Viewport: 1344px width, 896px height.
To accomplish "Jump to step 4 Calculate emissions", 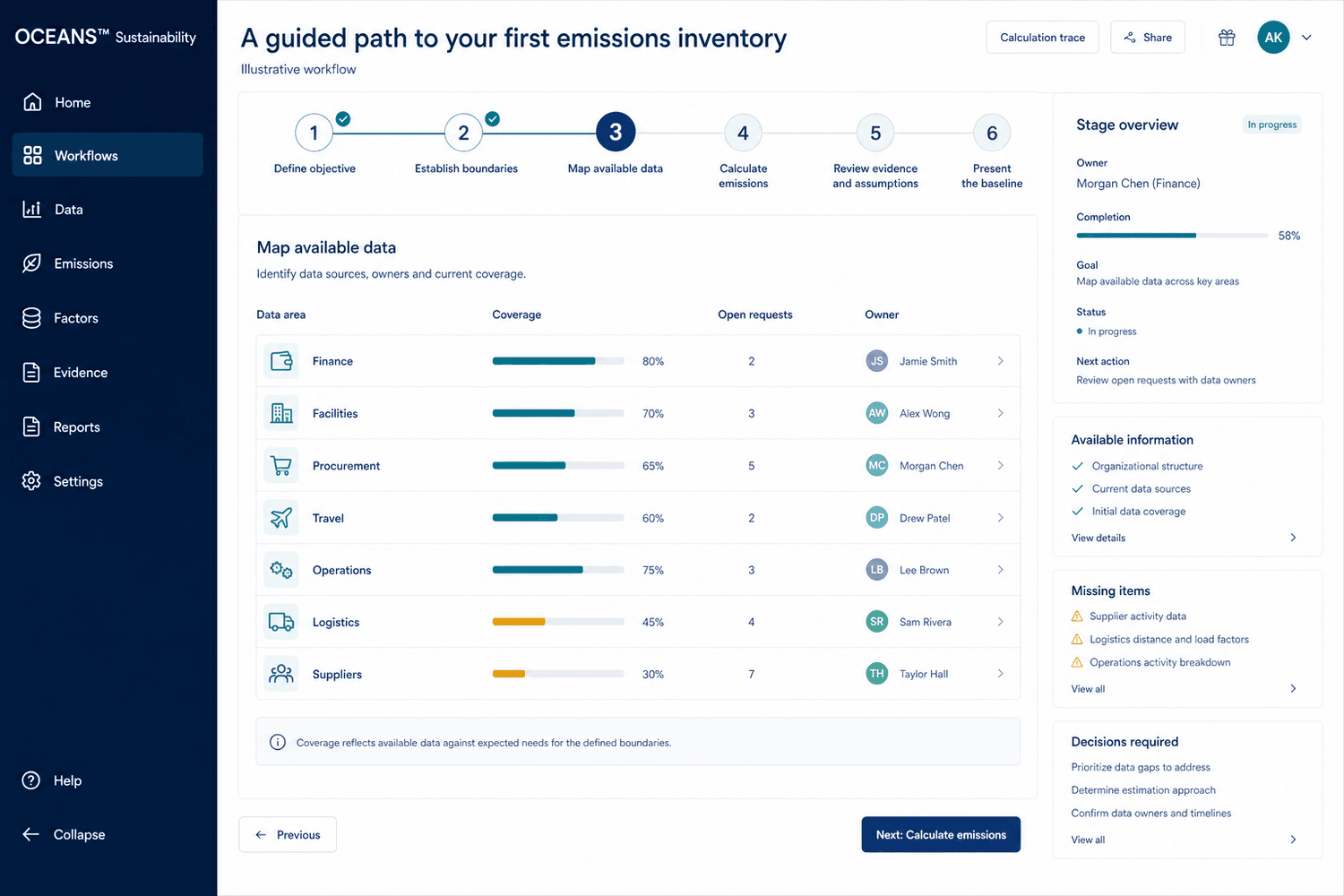I will [743, 134].
